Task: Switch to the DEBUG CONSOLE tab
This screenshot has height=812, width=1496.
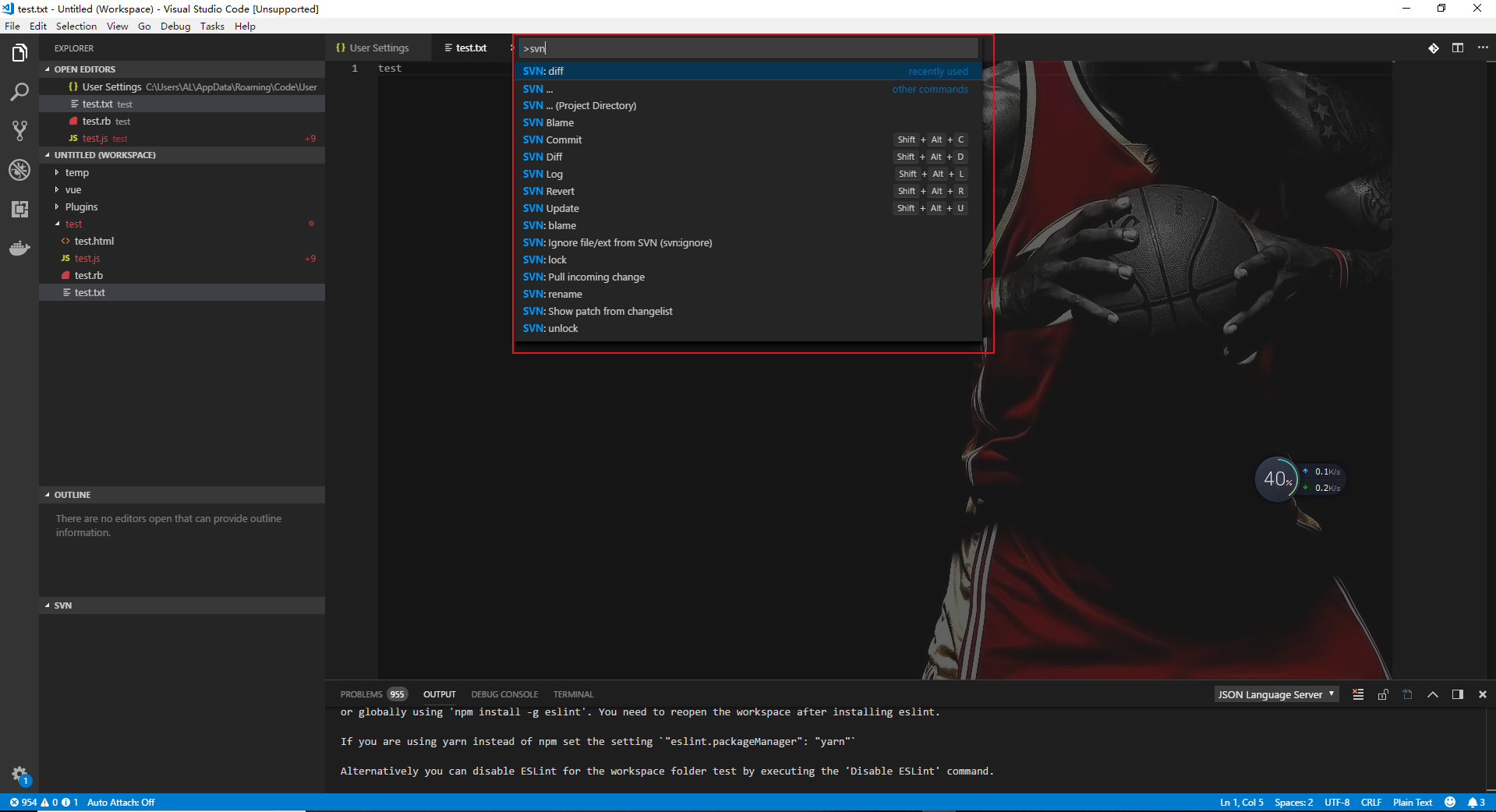Action: (x=504, y=694)
